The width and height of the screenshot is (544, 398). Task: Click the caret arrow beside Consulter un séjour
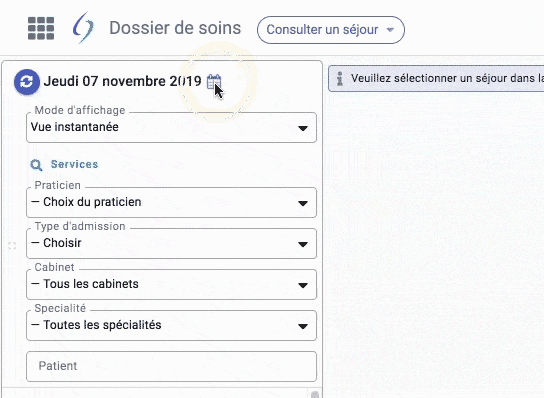click(390, 30)
